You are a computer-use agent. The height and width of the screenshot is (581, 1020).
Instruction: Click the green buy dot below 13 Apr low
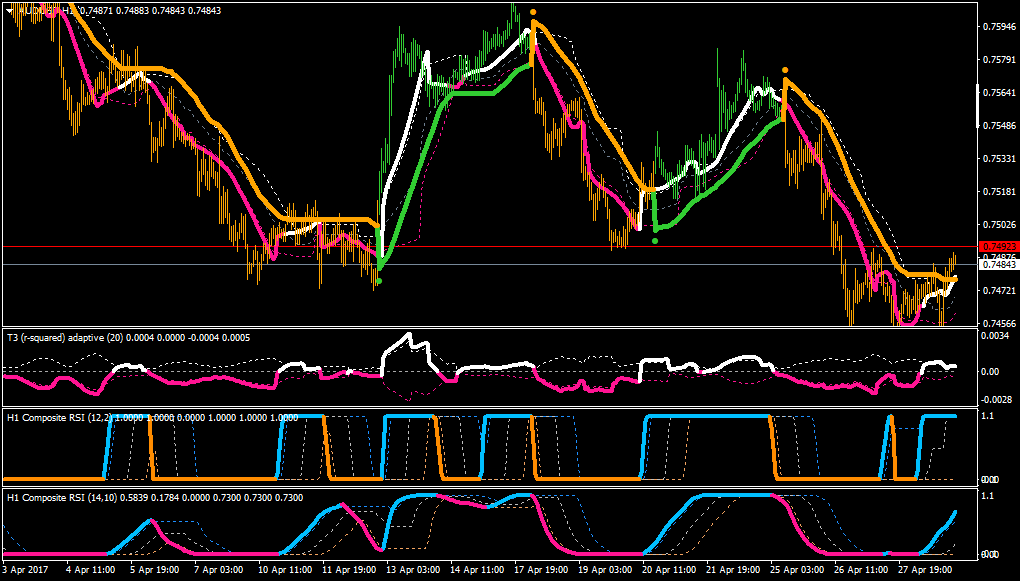[379, 281]
